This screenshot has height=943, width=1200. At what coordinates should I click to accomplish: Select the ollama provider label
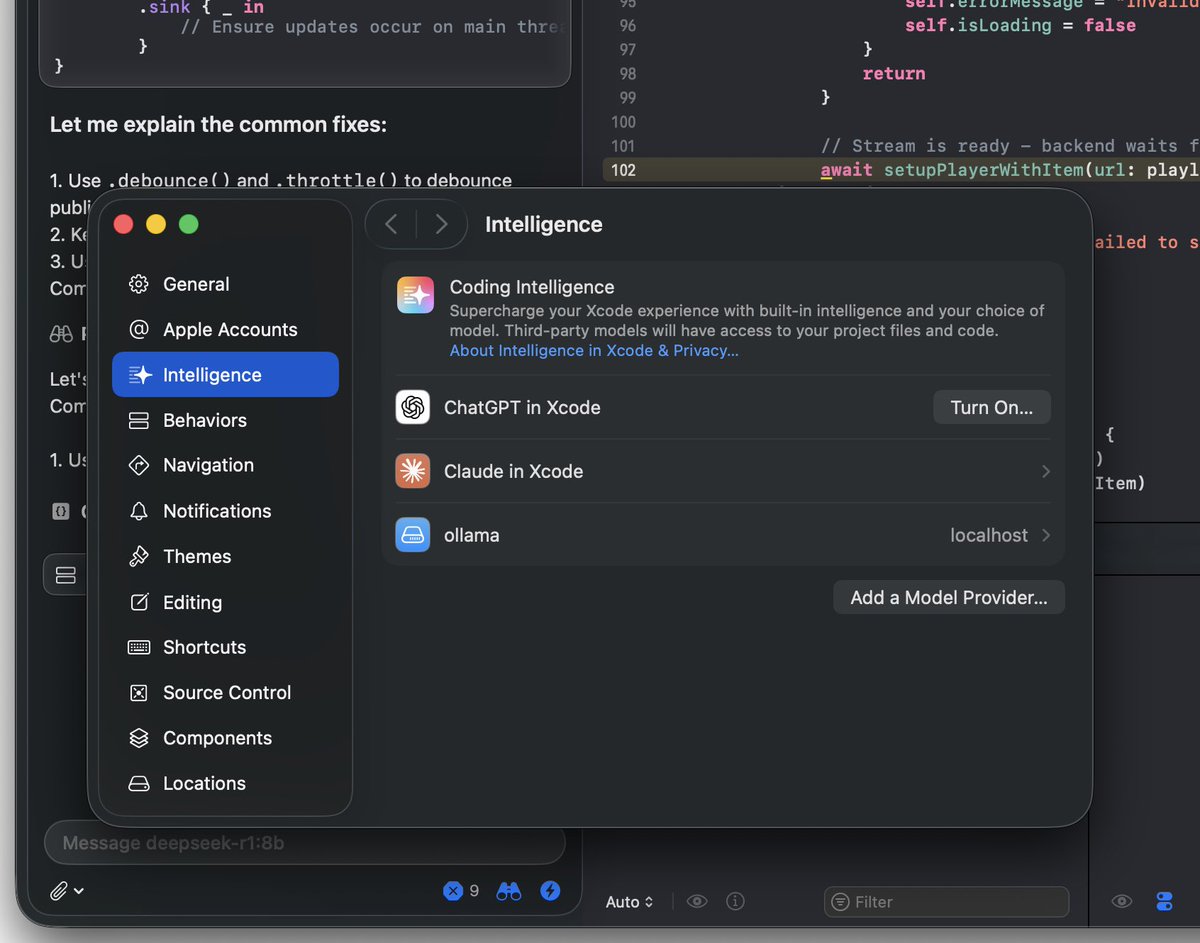click(x=471, y=536)
